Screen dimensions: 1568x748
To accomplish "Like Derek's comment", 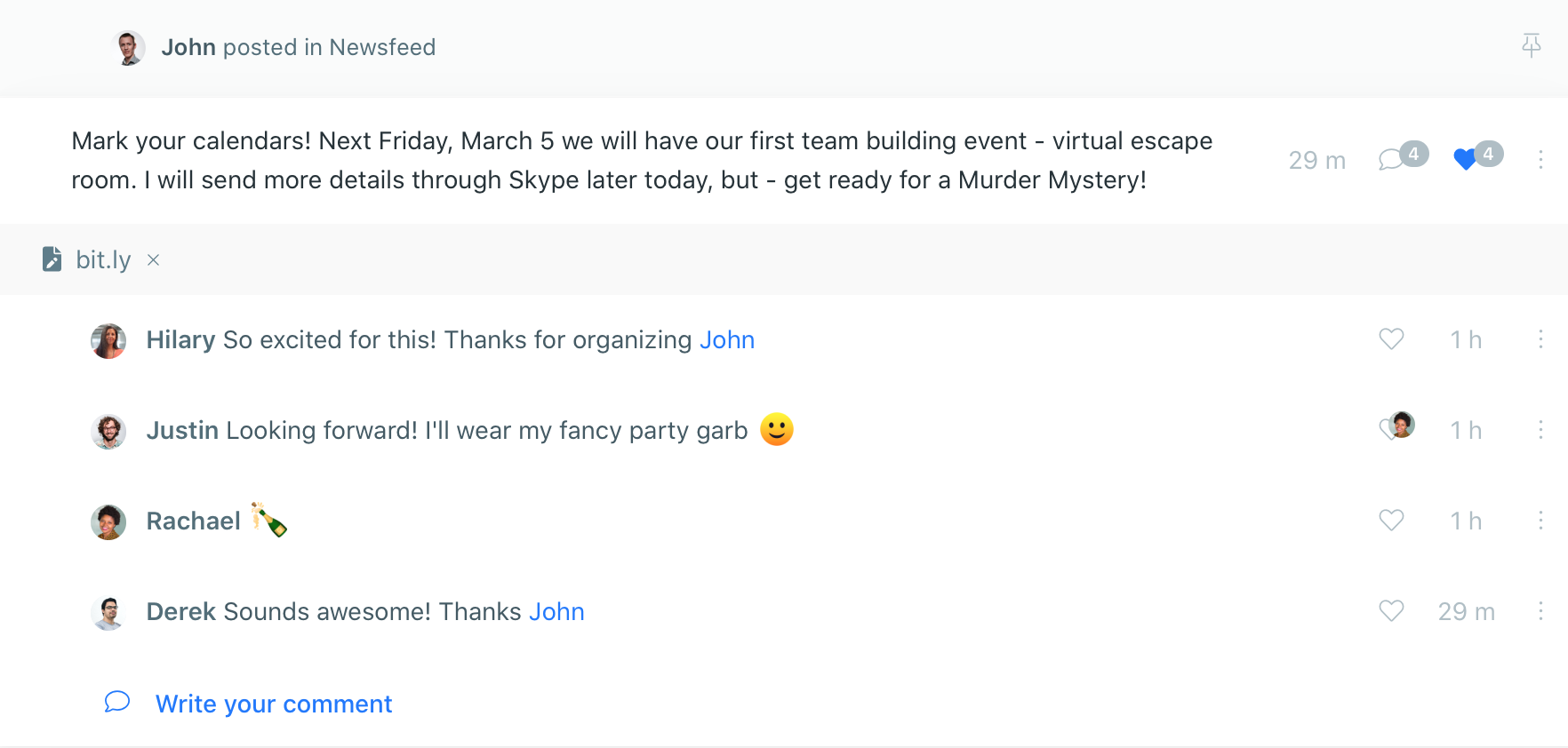I will [1391, 611].
